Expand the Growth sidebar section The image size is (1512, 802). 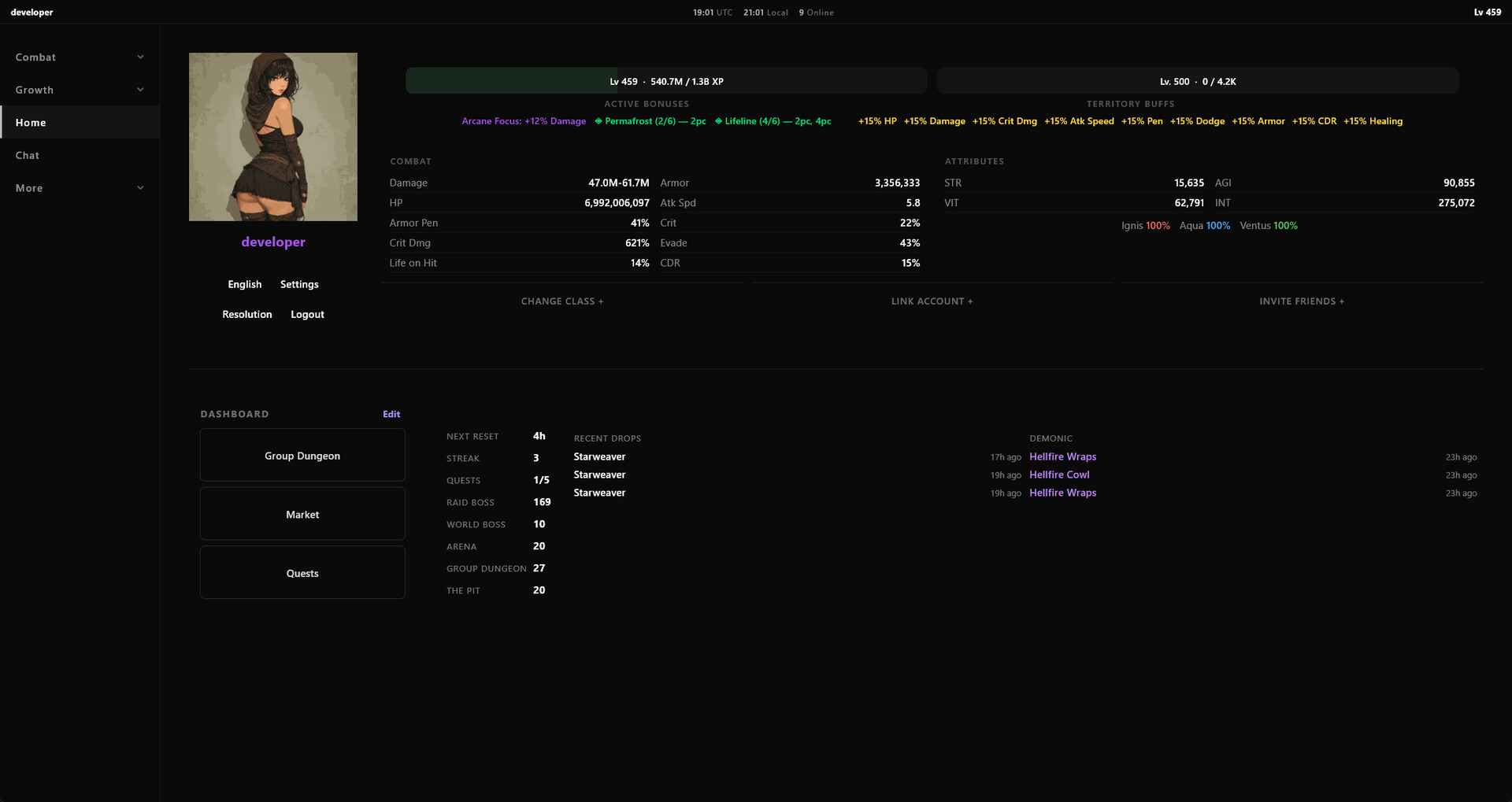(x=79, y=90)
